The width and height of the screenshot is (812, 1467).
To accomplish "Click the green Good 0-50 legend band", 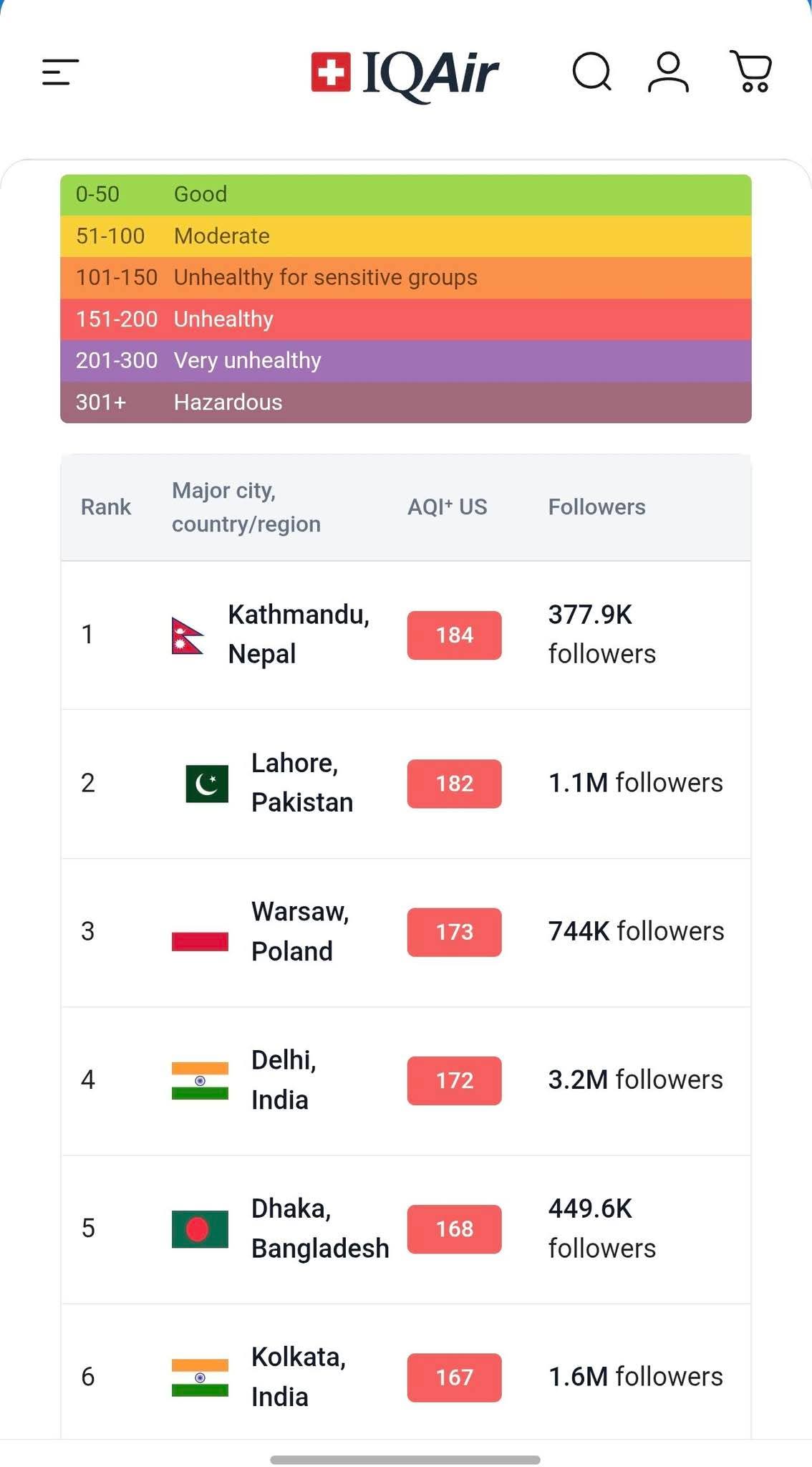I will pos(405,195).
